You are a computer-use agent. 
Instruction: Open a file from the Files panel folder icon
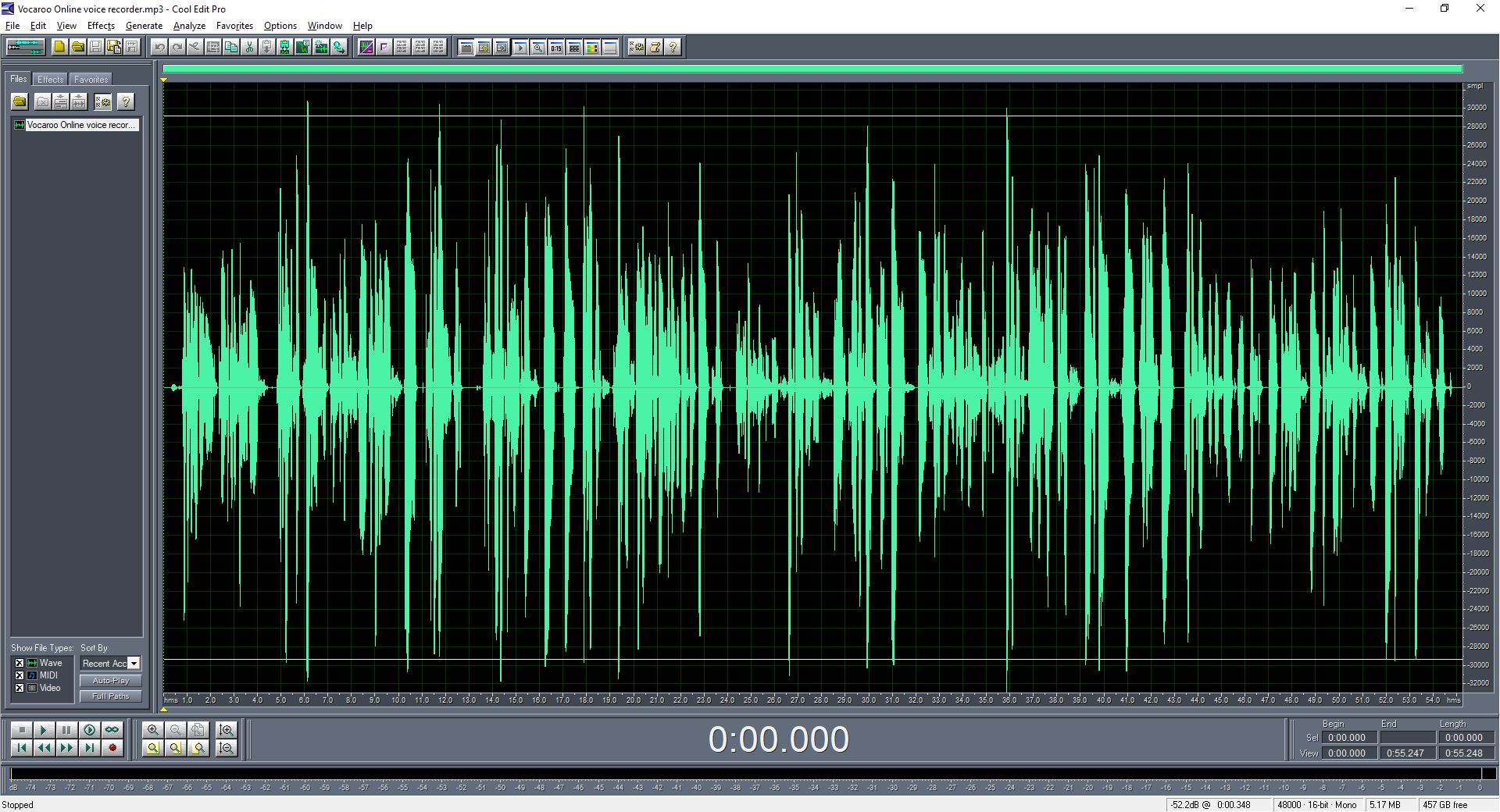coord(20,101)
